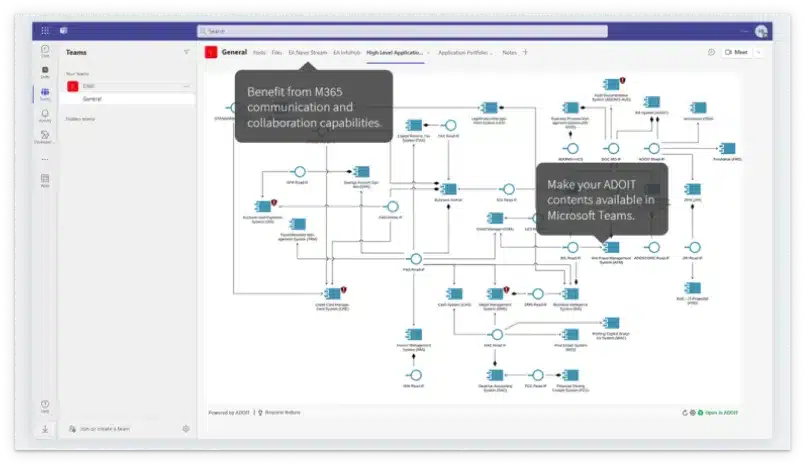Open the EA InfoHub tab

point(346,52)
